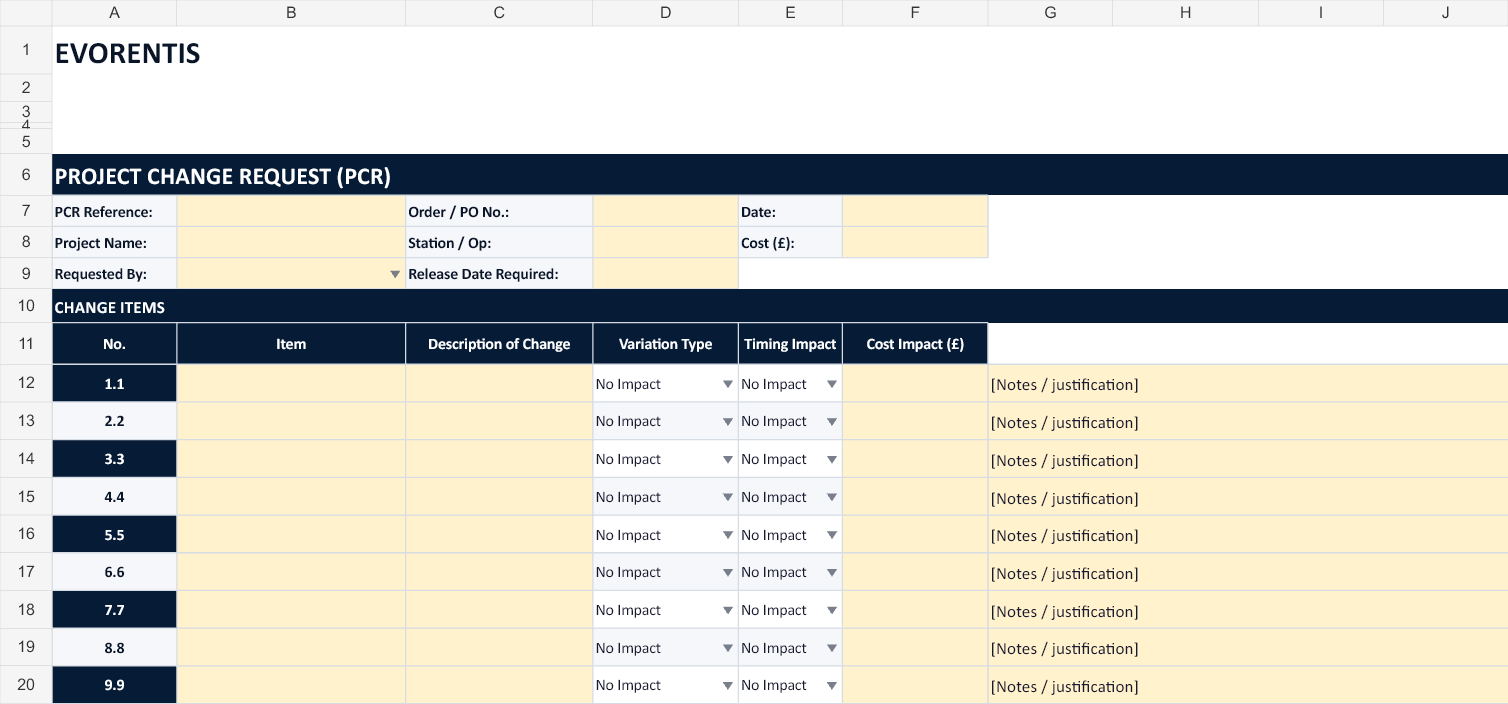This screenshot has width=1508, height=704.
Task: Select the Item cell for item 1.1
Action: pos(291,384)
